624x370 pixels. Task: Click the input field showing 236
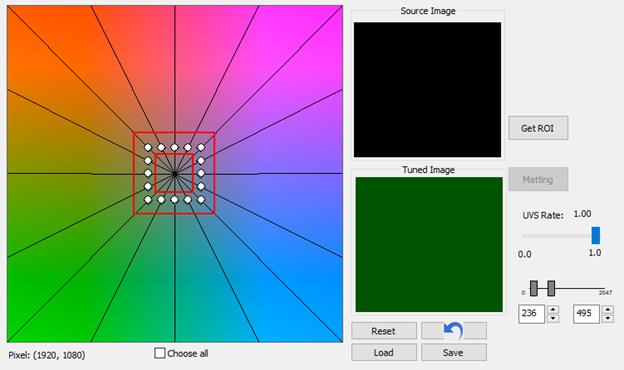(x=532, y=314)
